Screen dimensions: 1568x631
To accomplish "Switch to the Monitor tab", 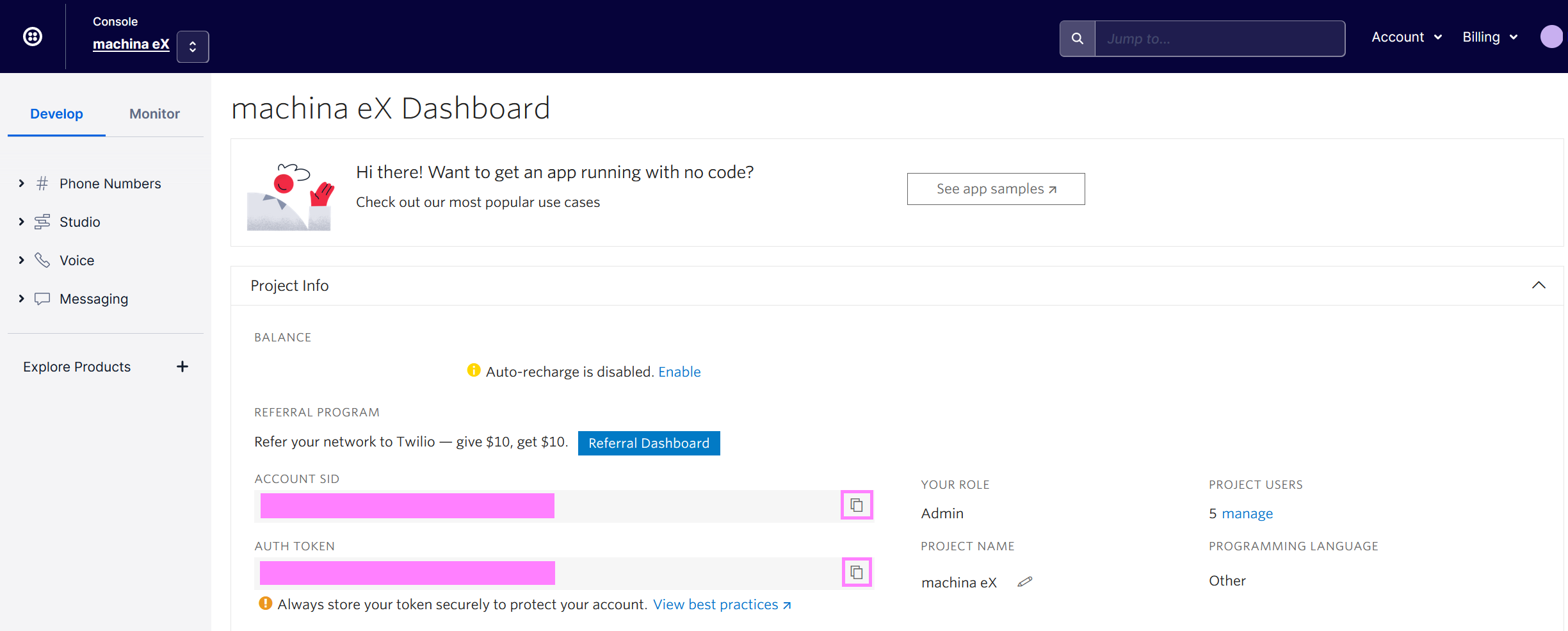I will [x=154, y=114].
